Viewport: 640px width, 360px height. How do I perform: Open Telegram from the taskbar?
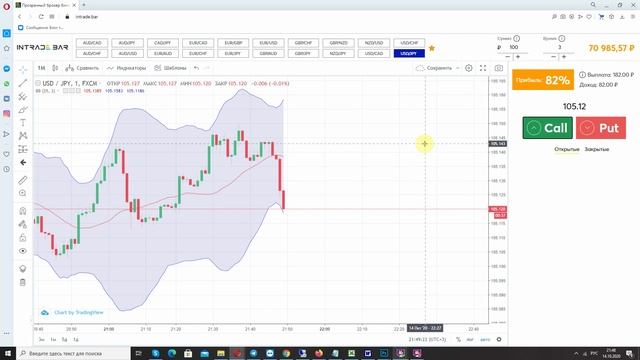253,353
